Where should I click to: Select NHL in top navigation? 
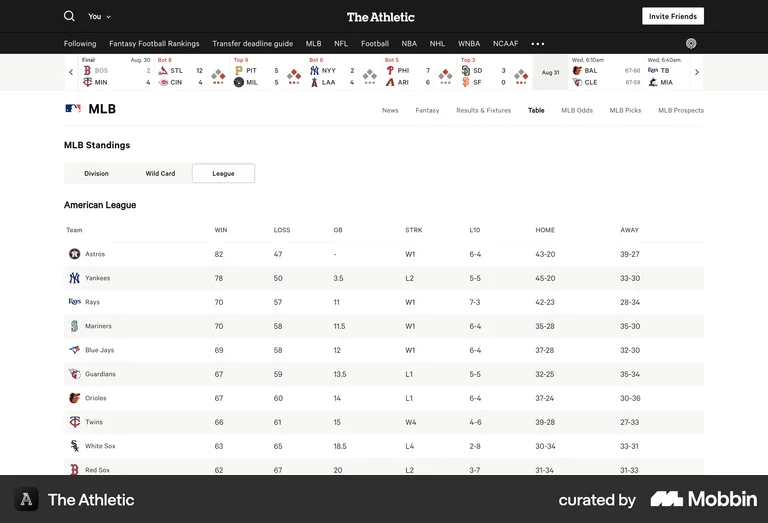(437, 44)
